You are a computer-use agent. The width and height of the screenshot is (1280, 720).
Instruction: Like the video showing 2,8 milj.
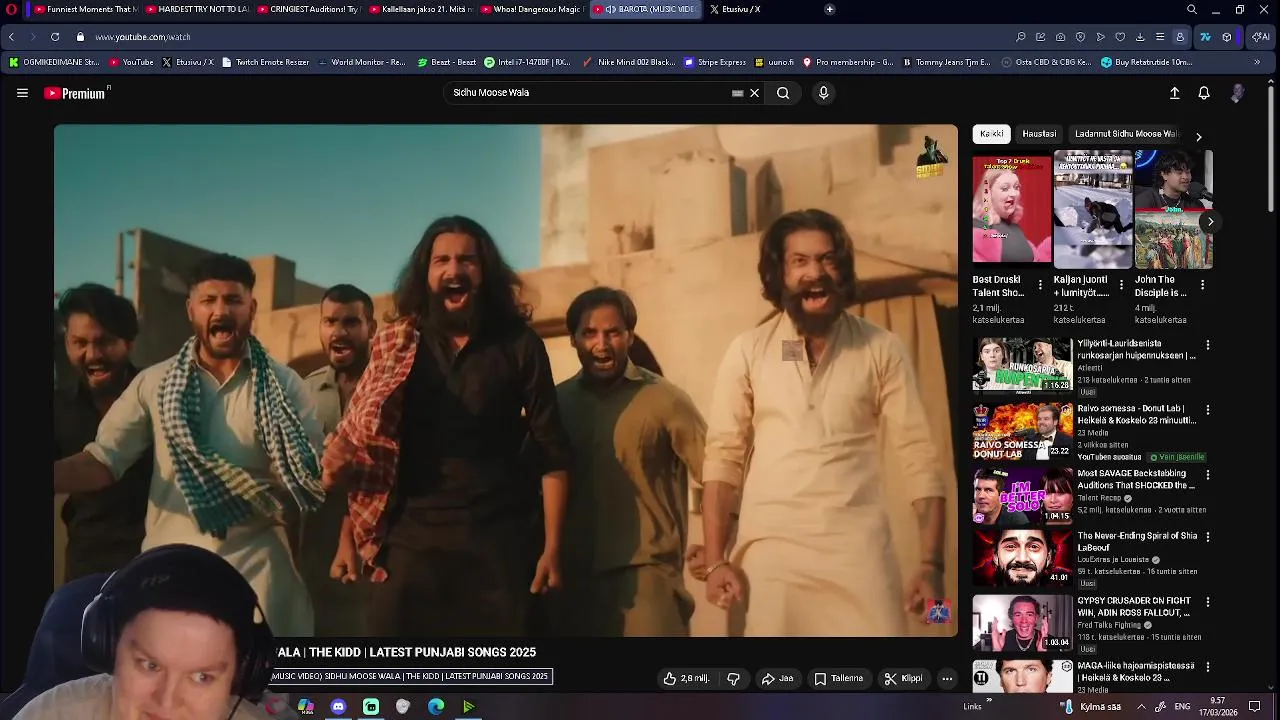pyautogui.click(x=686, y=679)
